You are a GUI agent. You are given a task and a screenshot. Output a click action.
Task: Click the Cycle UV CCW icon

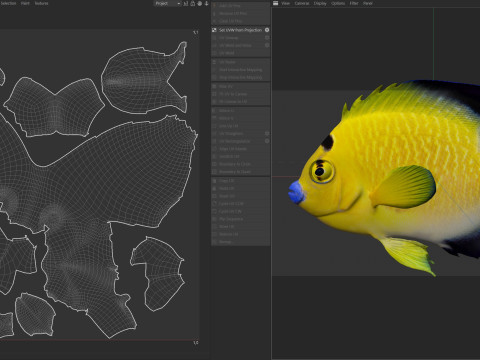click(x=214, y=204)
